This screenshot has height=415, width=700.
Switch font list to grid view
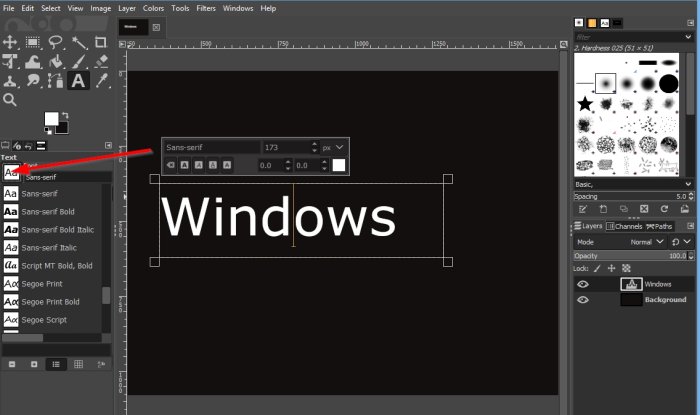[x=79, y=365]
